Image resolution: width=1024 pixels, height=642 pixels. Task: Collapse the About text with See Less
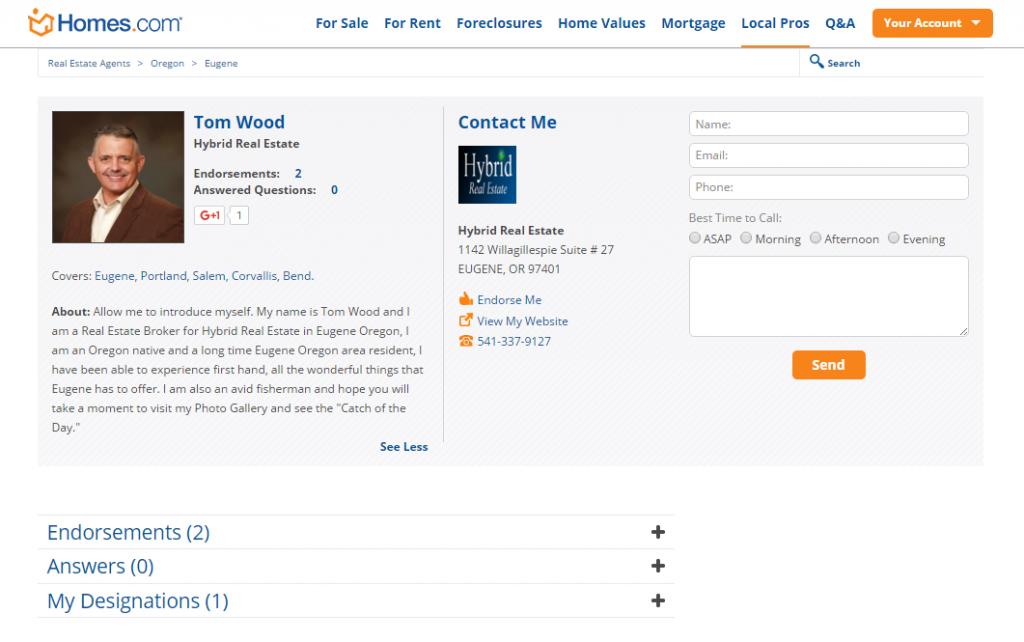point(404,447)
